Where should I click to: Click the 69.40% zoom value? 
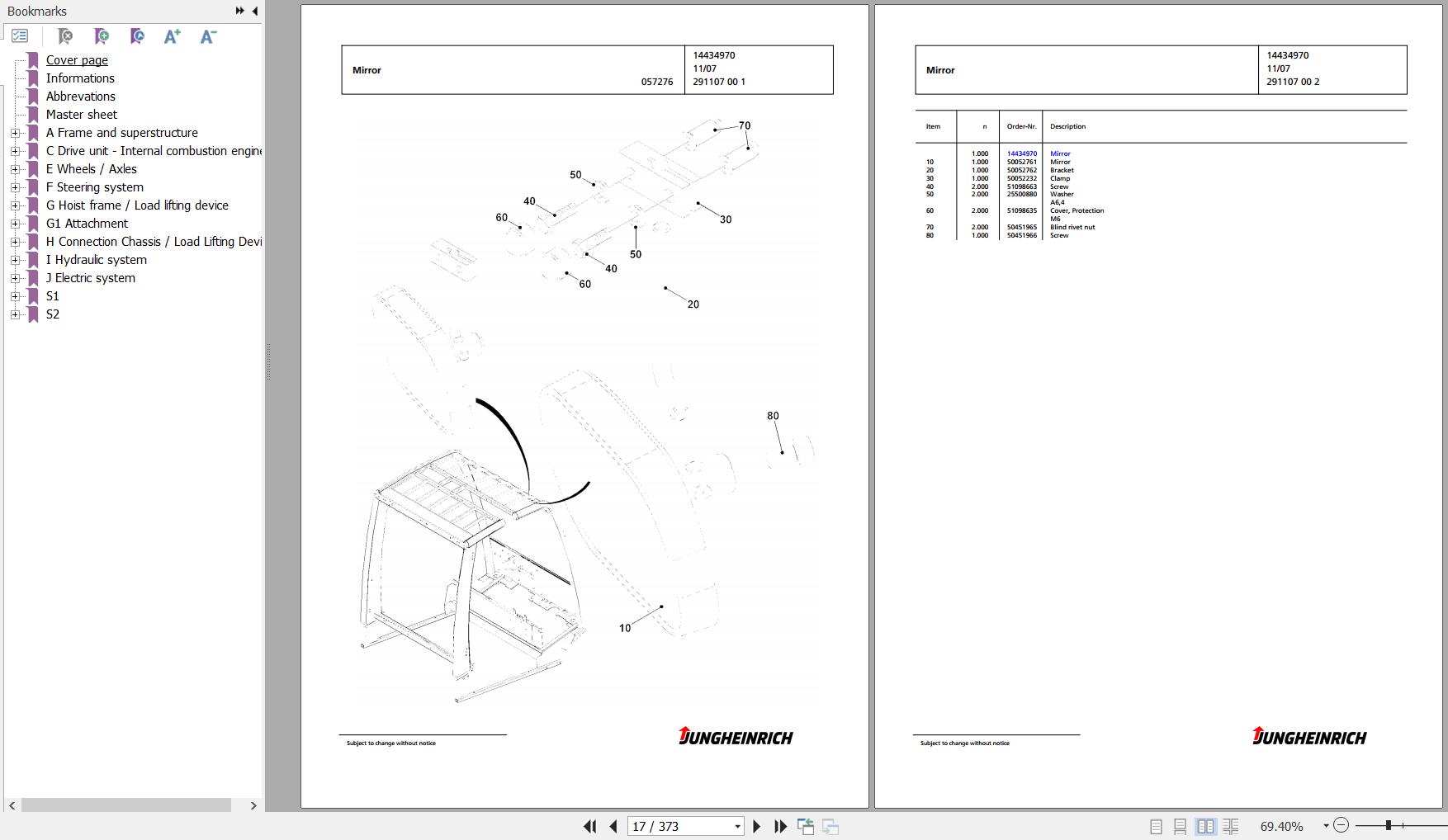tap(1281, 826)
